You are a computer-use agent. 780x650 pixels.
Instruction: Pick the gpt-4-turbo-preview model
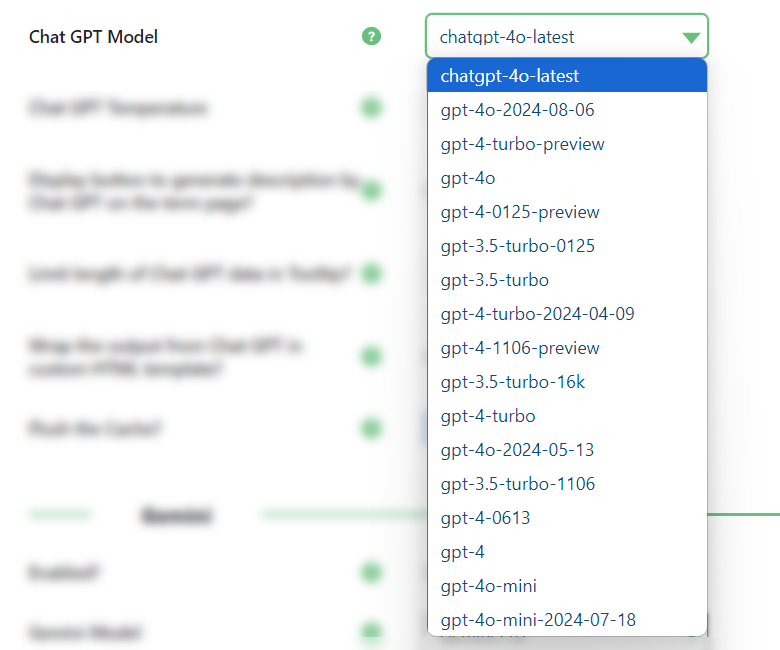(x=567, y=144)
